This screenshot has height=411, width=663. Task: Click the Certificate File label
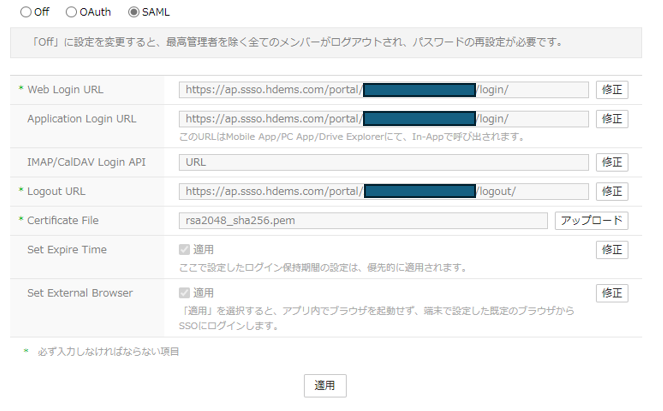63,220
